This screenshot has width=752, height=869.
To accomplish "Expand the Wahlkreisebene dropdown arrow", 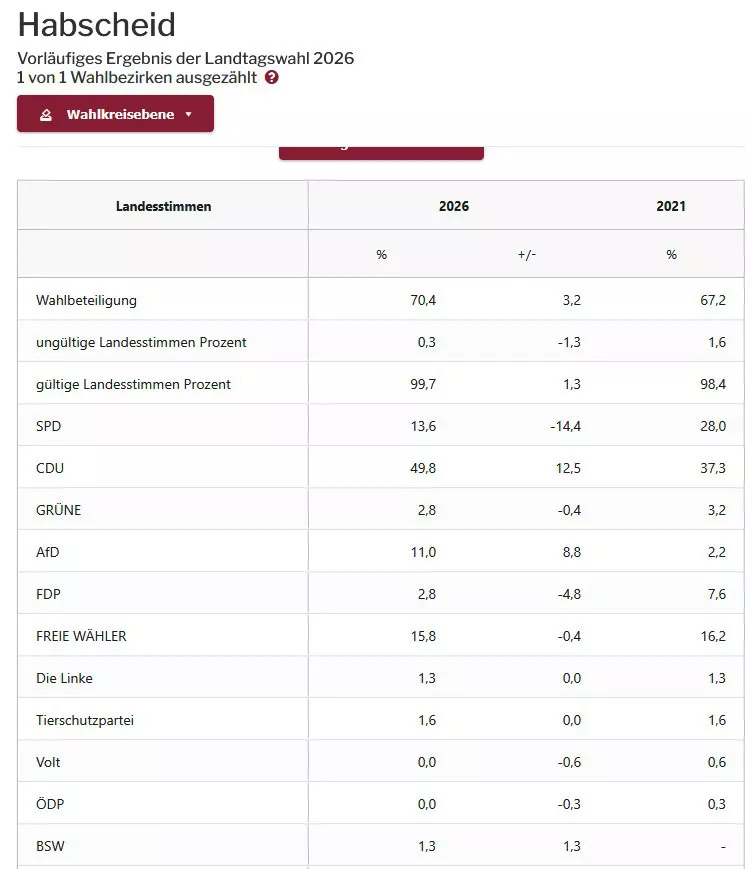I will click(188, 115).
